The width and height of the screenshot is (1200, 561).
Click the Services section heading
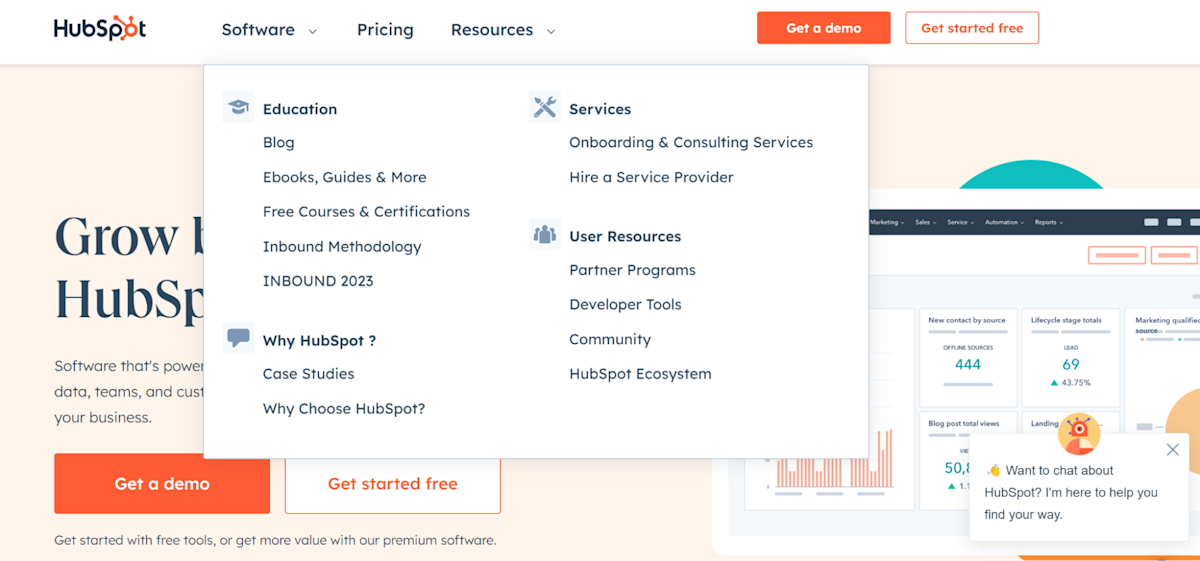600,109
